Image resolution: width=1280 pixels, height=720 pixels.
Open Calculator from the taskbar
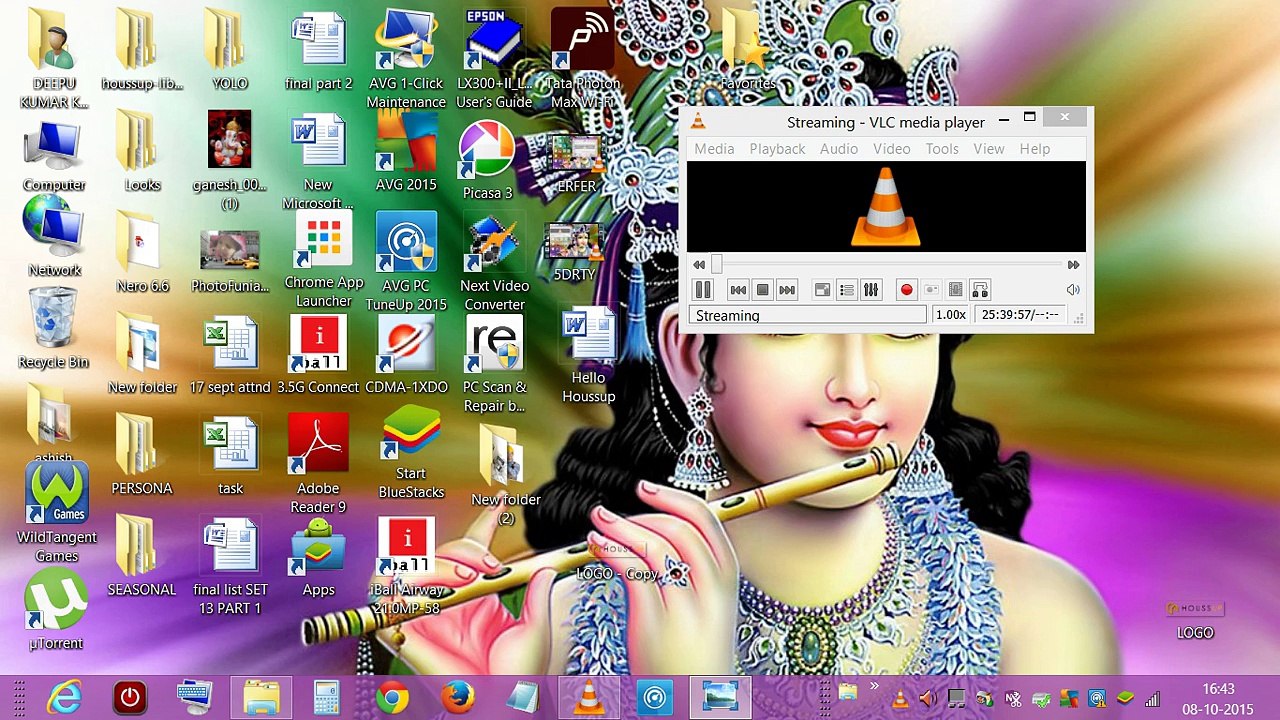tap(326, 697)
